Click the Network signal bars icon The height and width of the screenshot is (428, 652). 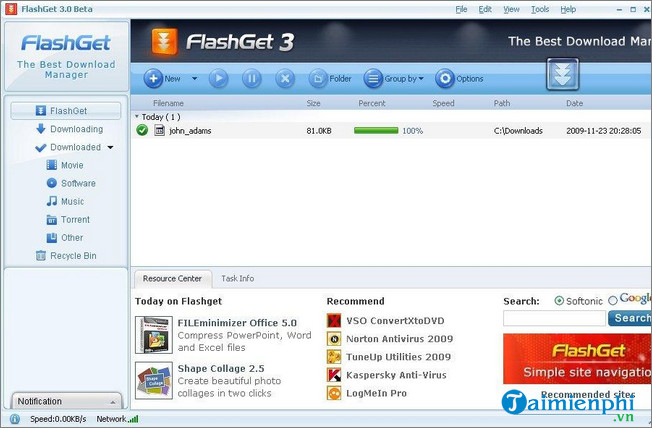(x=133, y=419)
